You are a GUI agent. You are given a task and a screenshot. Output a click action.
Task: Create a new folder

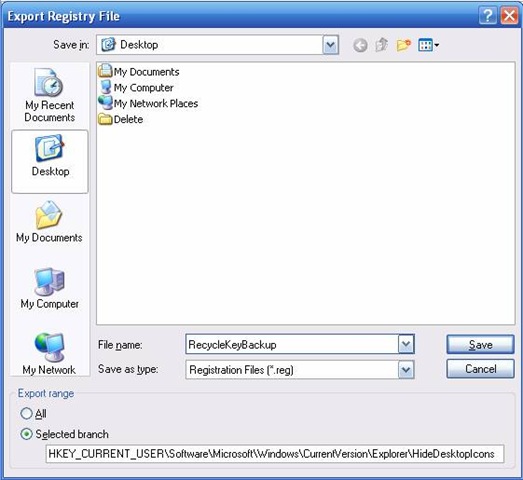403,45
